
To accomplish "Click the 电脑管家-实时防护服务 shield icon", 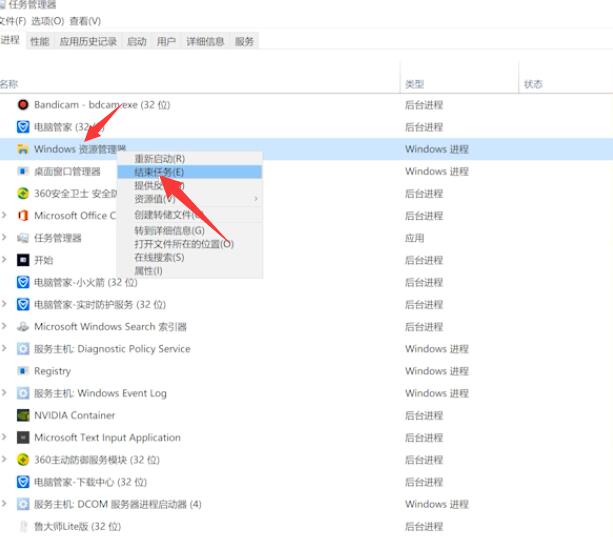I will 23,304.
